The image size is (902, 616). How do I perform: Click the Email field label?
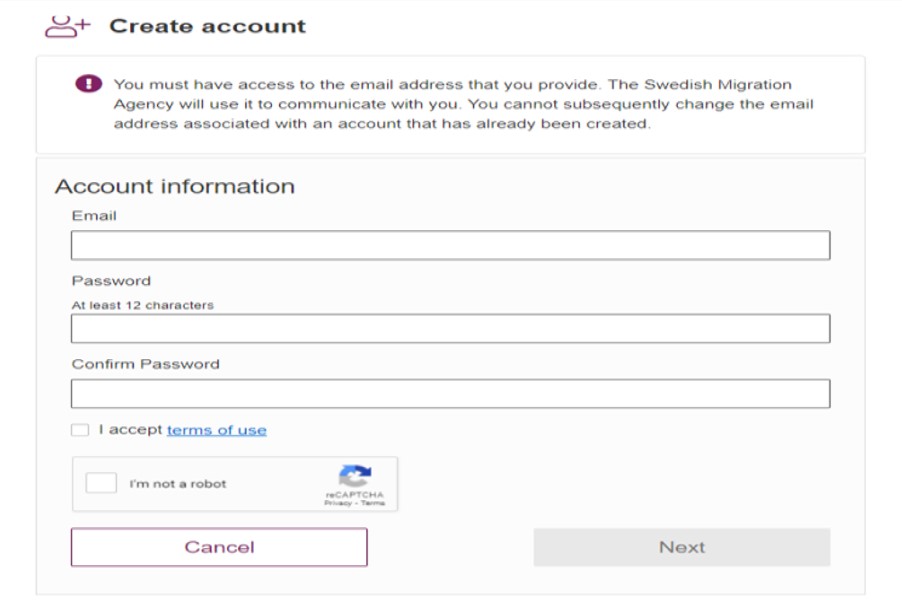click(94, 216)
